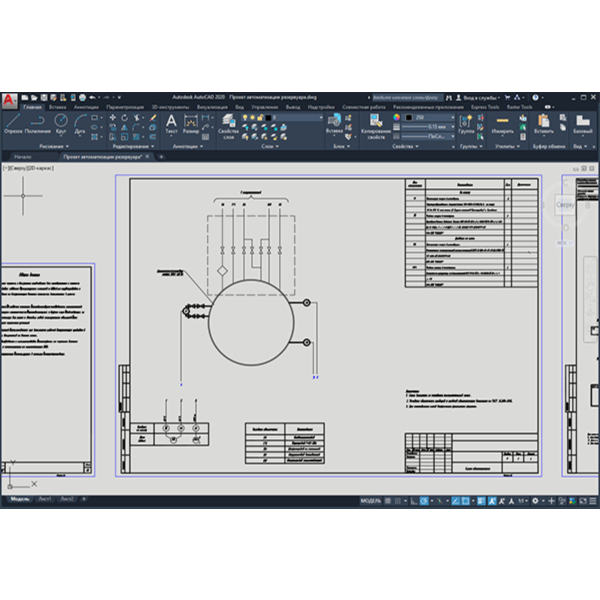Activate the Текст annotation tool
The image size is (600, 600).
click(x=171, y=125)
